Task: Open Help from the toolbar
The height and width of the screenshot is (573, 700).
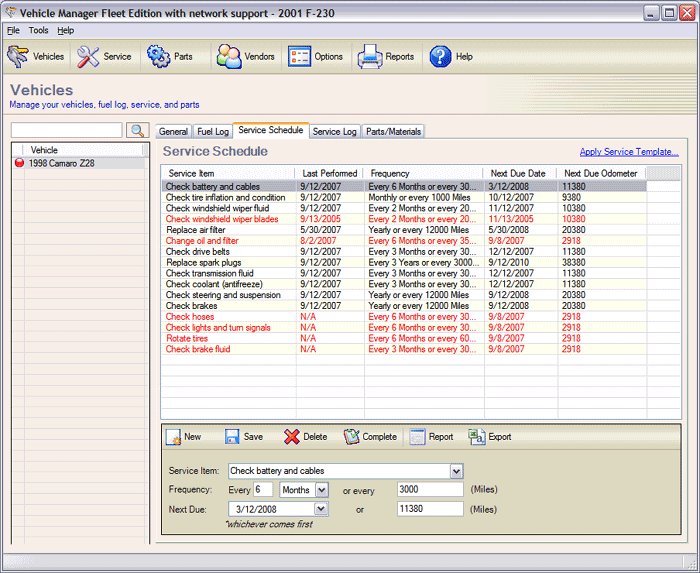Action: [451, 56]
